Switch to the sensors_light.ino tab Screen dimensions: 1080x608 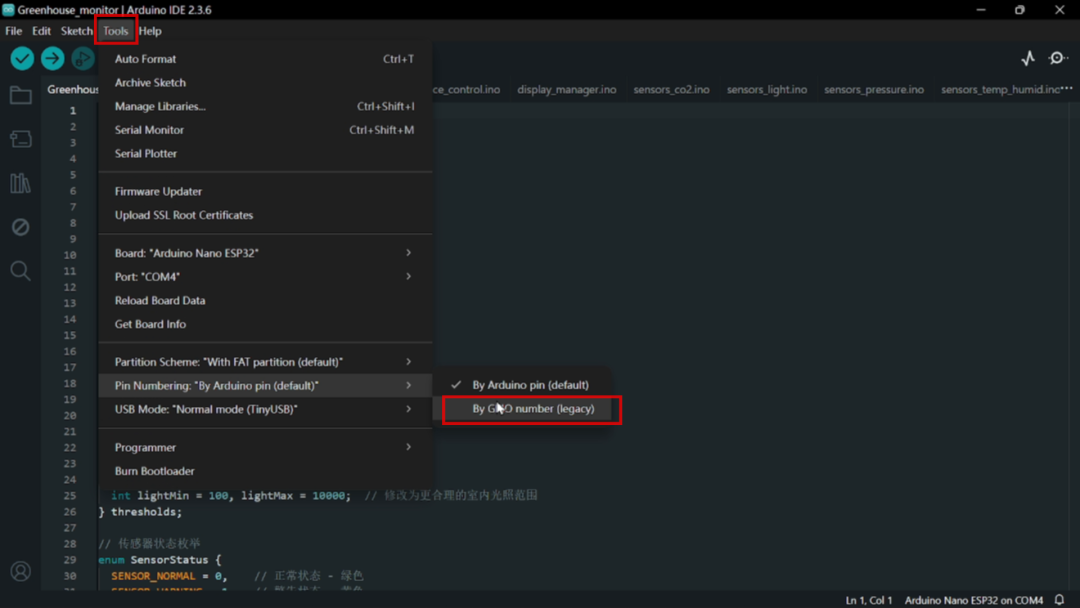767,90
